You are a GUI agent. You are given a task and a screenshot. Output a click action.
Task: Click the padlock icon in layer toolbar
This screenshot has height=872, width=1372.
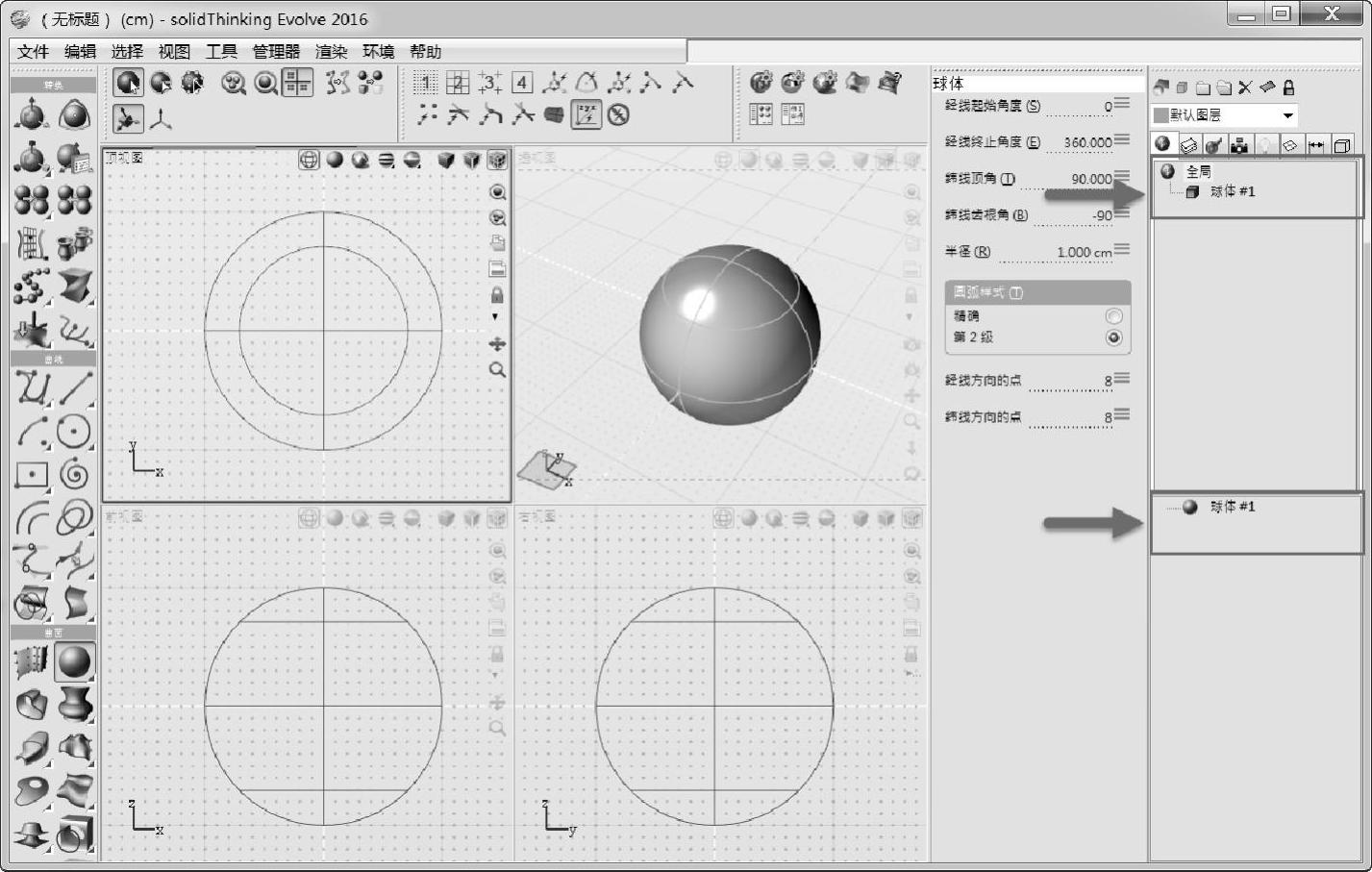tap(1288, 87)
